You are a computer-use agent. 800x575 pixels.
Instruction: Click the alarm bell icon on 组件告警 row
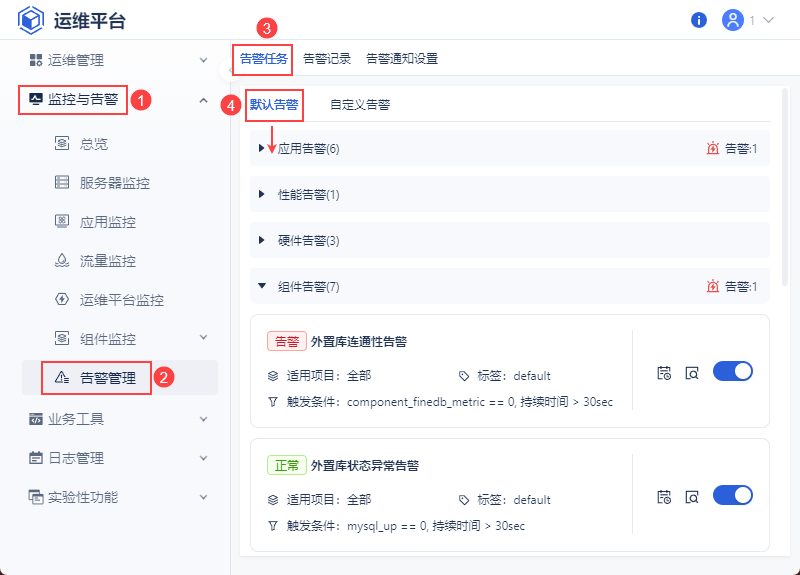[713, 287]
